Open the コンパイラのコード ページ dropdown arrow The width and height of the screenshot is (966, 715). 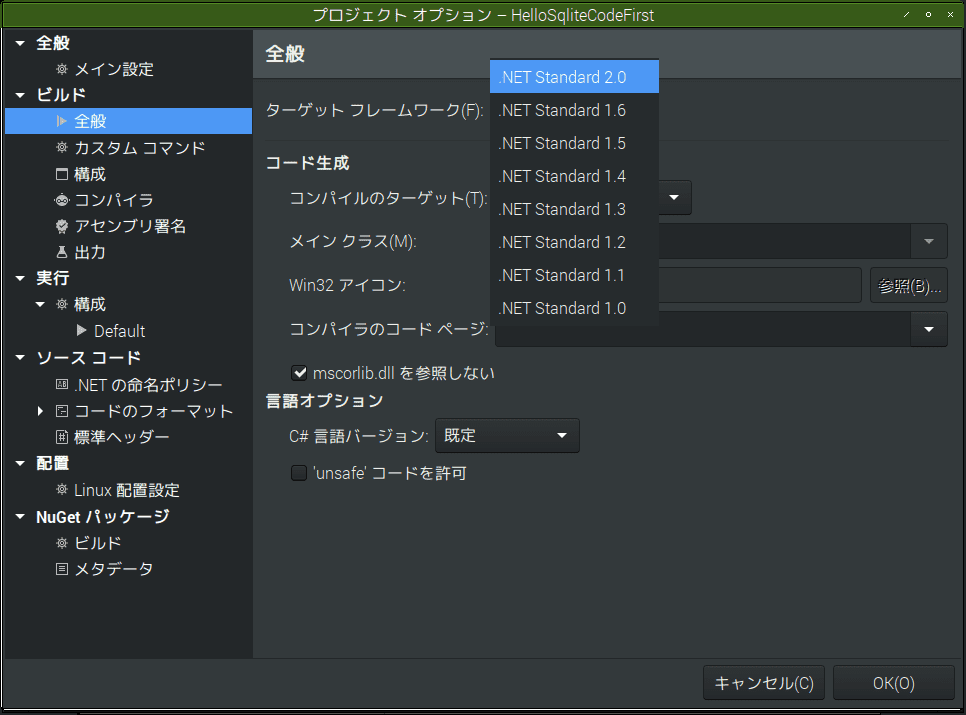point(929,329)
